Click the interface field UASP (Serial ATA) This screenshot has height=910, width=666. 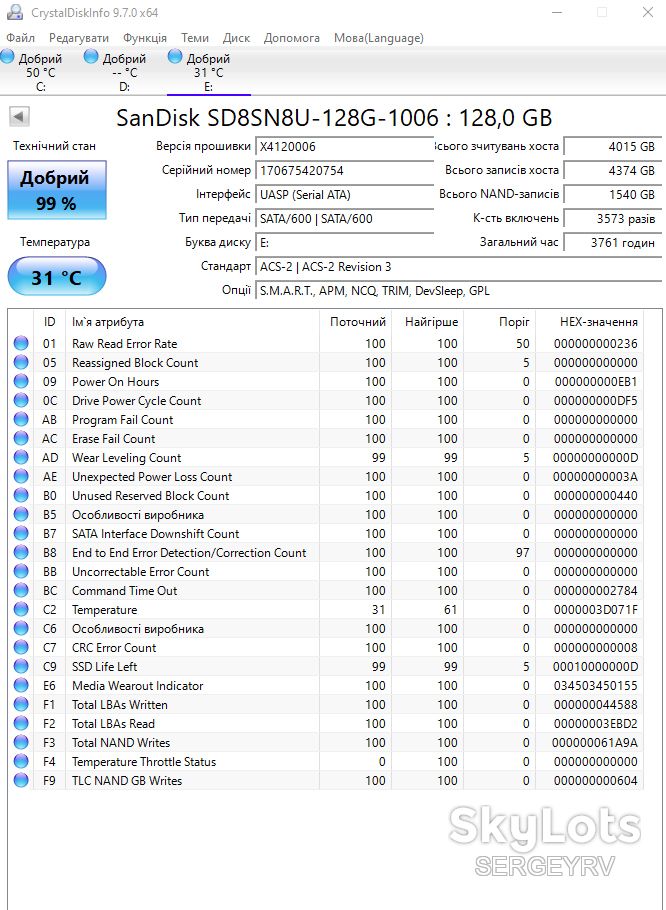click(345, 194)
